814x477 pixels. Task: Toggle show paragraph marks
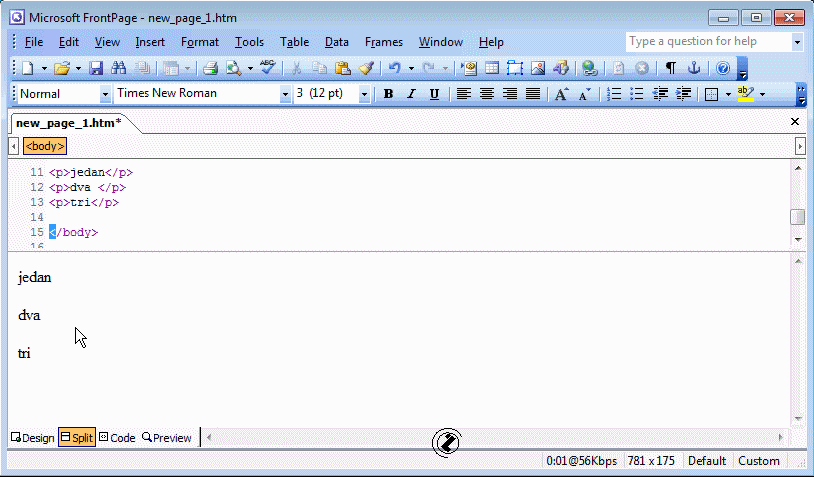pos(670,68)
